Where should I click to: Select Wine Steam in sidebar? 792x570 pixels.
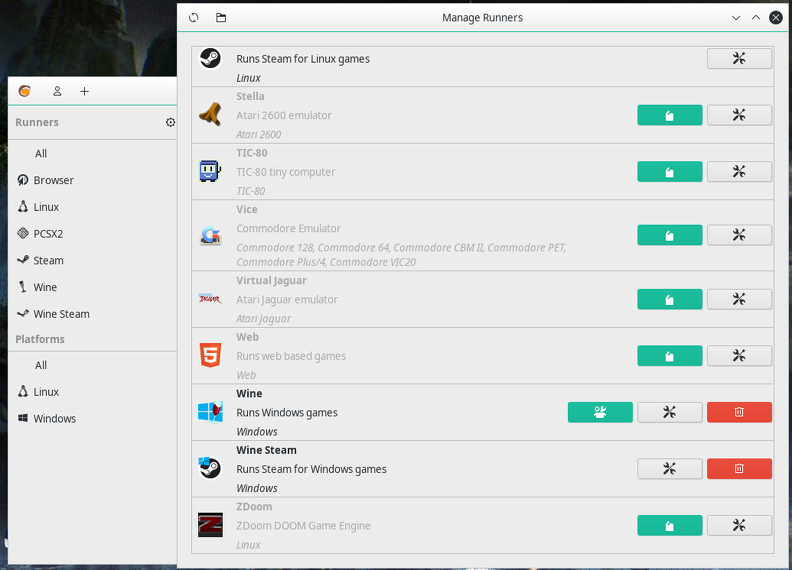click(x=92, y=314)
